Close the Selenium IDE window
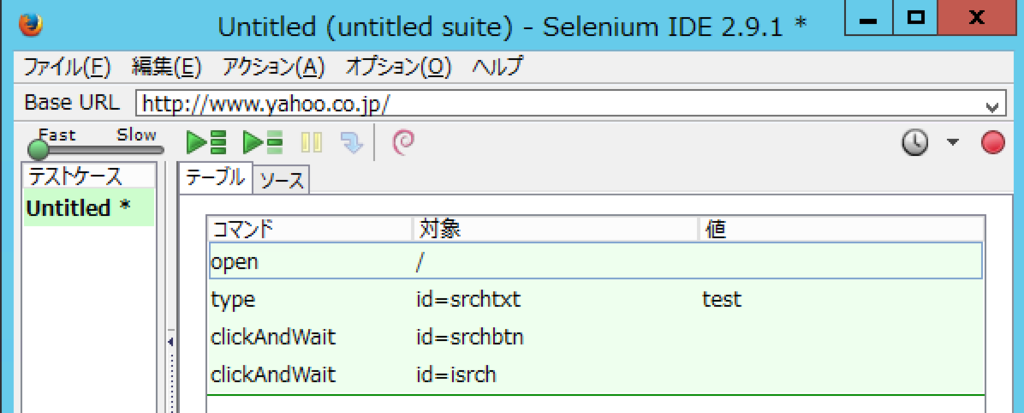 [977, 18]
